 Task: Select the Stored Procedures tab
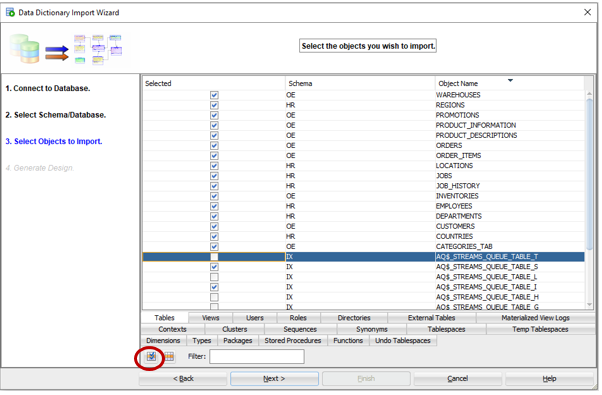coord(293,341)
